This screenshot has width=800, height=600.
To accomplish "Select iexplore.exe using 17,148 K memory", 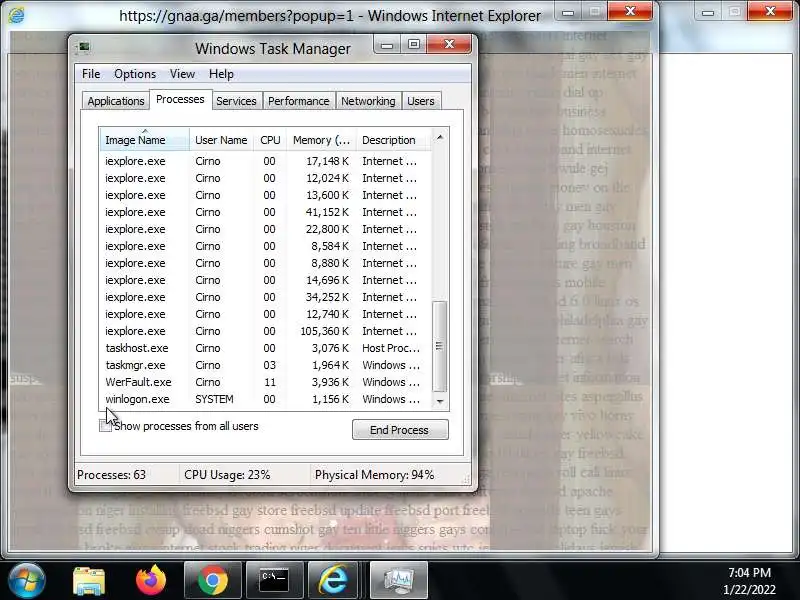I will tap(265, 161).
